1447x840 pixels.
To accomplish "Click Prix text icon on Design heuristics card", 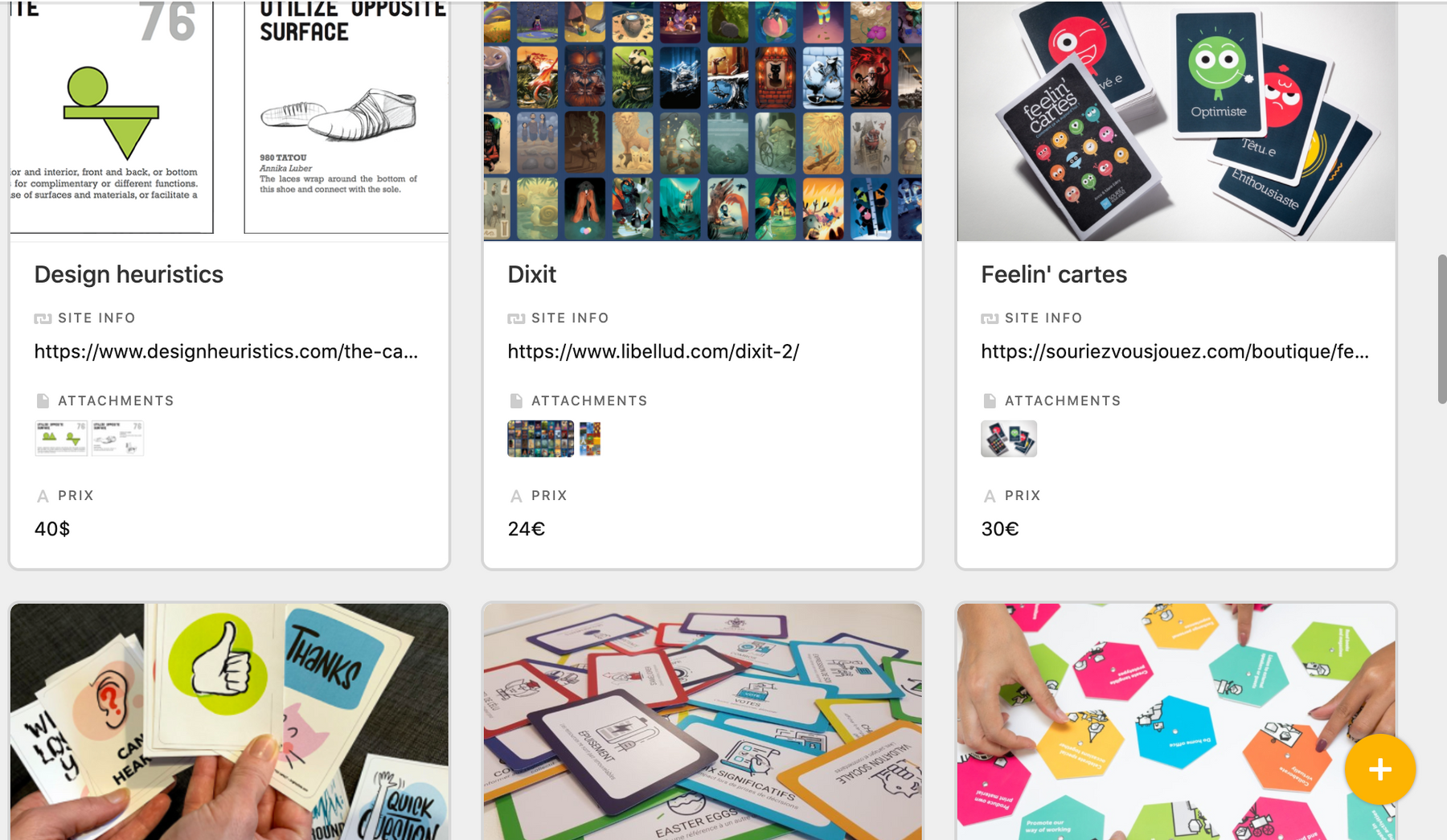I will coord(43,496).
